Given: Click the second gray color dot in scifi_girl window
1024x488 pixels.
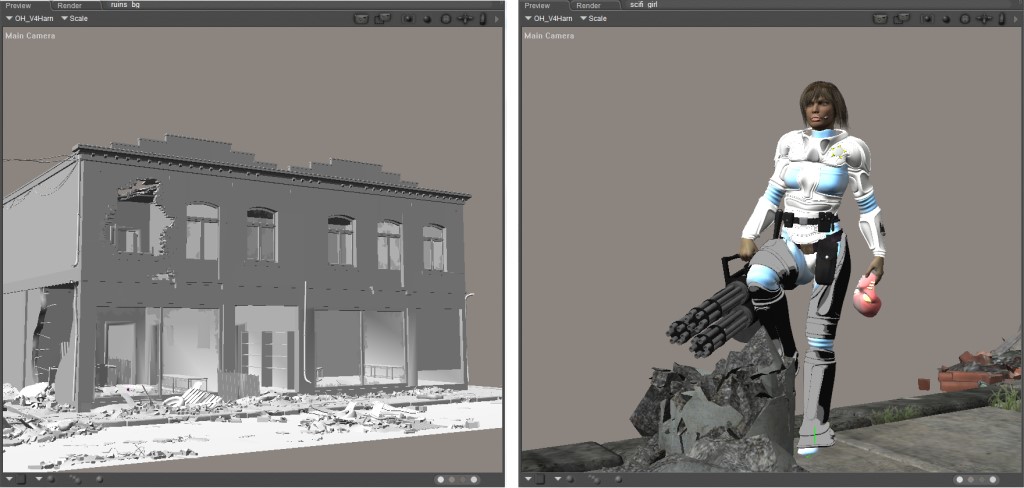Looking at the screenshot, I should [971, 480].
